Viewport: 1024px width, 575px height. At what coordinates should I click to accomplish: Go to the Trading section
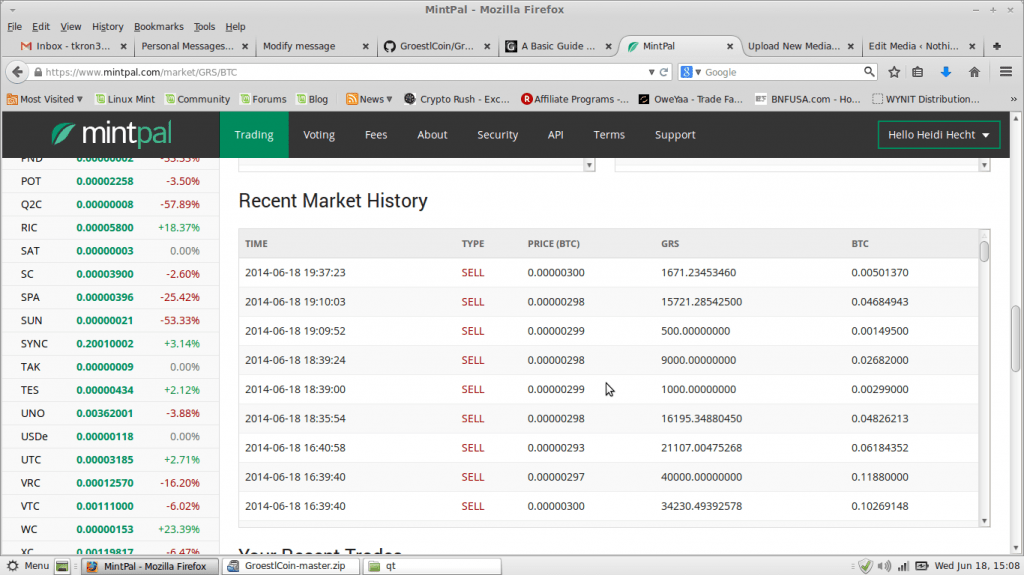tap(254, 135)
